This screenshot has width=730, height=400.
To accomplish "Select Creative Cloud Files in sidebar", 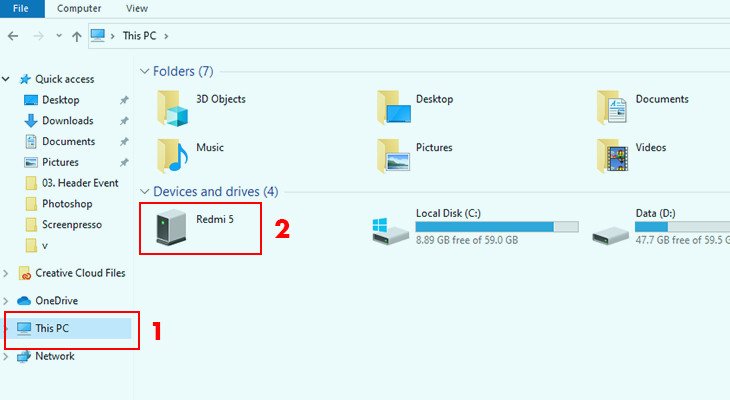I will coord(80,273).
